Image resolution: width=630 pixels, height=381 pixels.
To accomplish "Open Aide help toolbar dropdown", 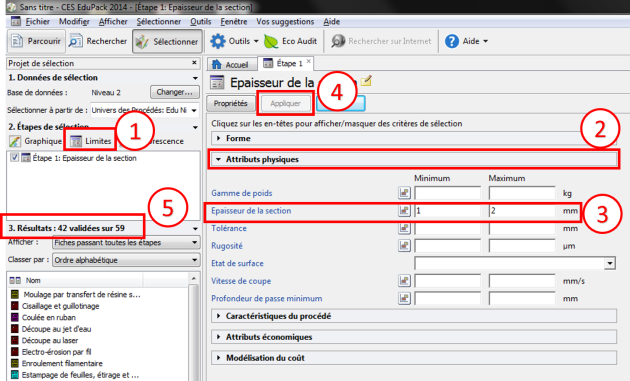I will pyautogui.click(x=466, y=41).
